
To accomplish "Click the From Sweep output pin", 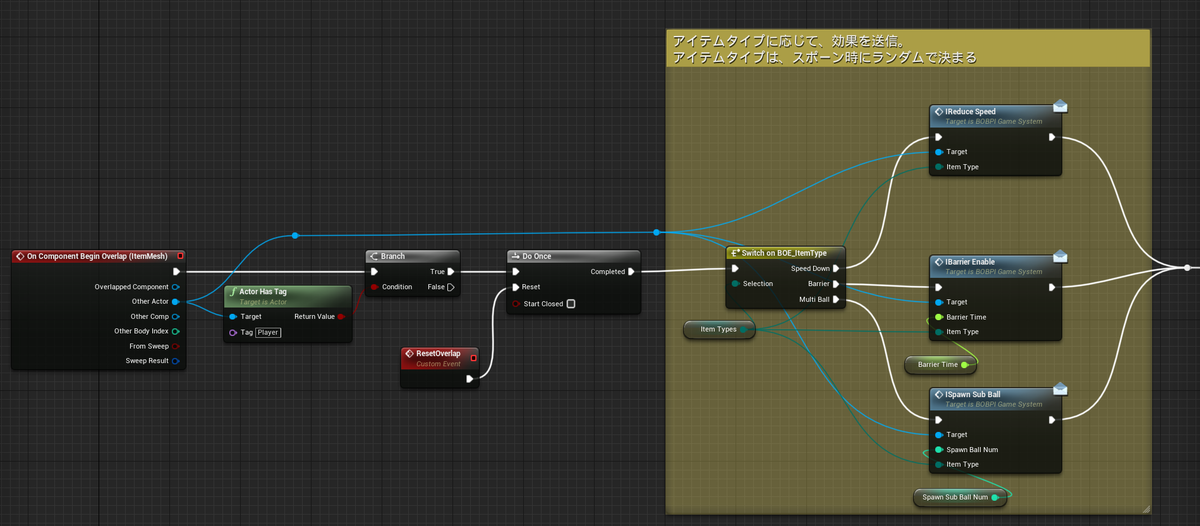I will [176, 346].
